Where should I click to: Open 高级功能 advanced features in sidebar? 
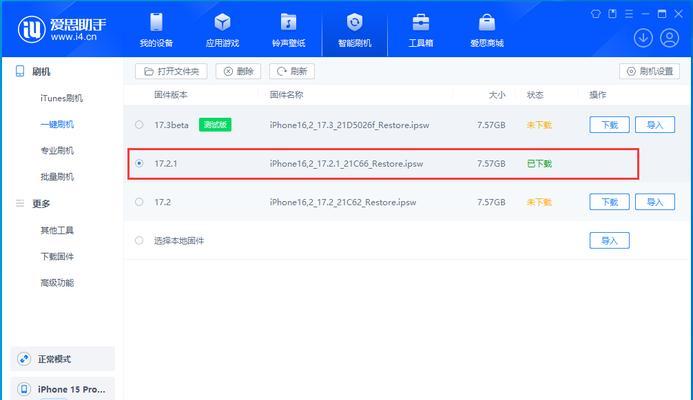57,282
